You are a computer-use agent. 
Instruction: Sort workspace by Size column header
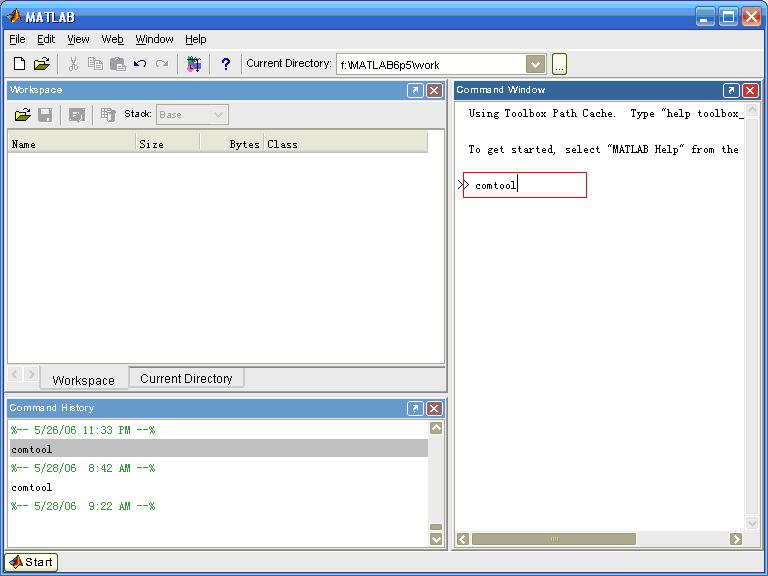point(168,144)
